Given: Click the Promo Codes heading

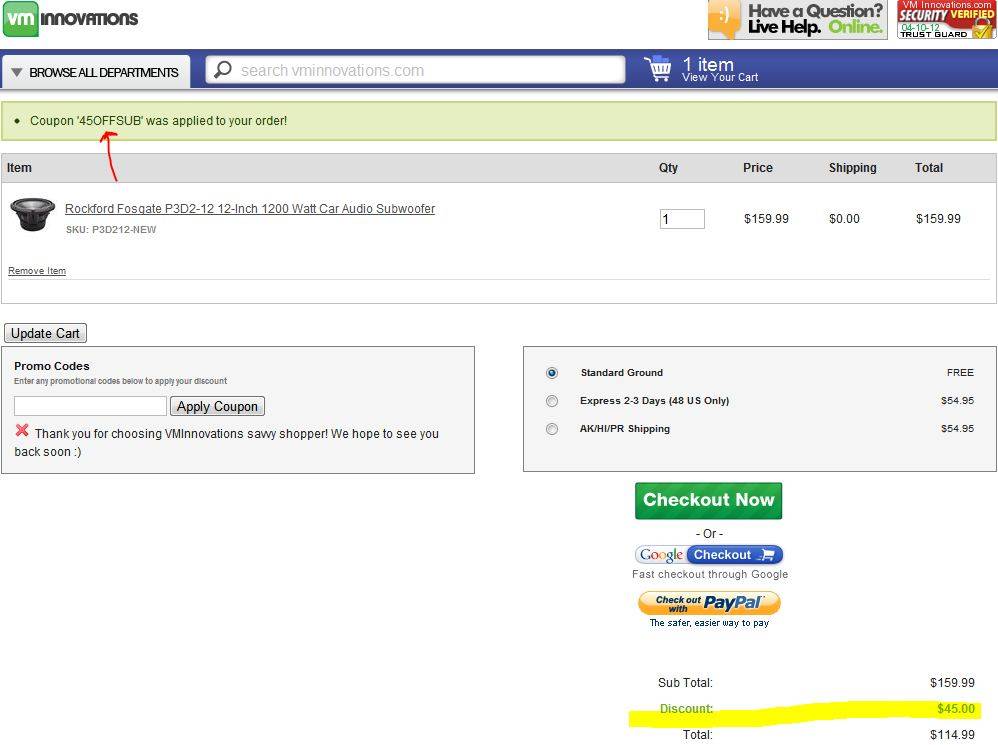Looking at the screenshot, I should 52,366.
